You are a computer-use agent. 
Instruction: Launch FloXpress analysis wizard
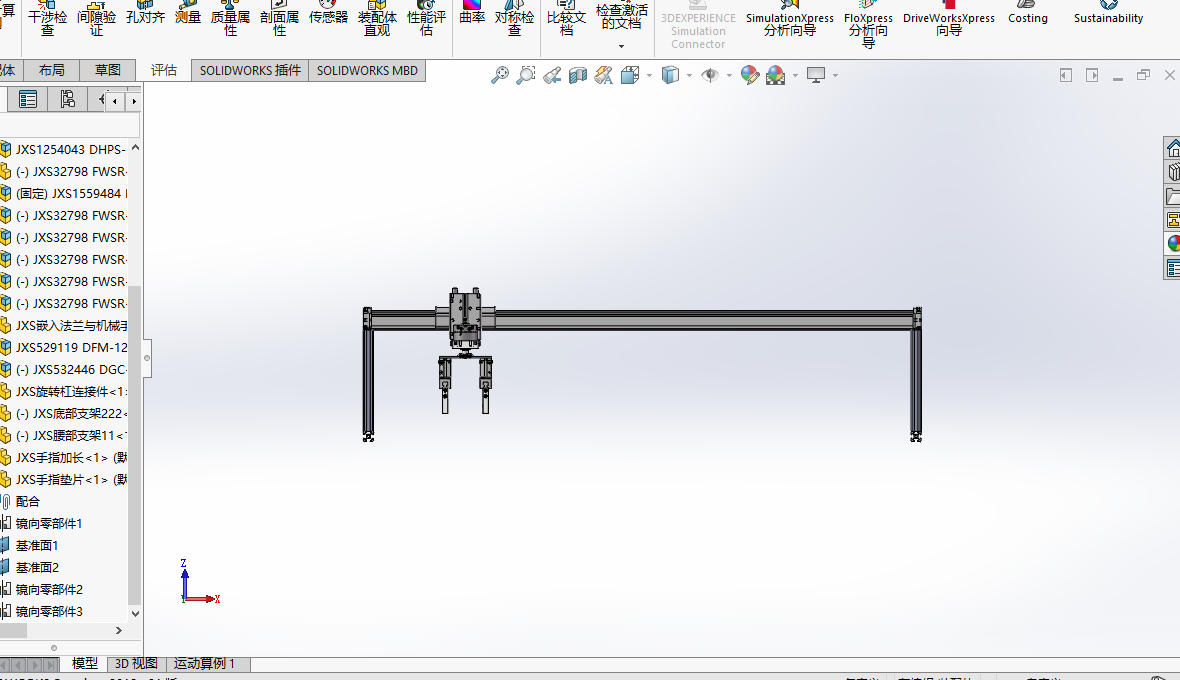pyautogui.click(x=868, y=26)
